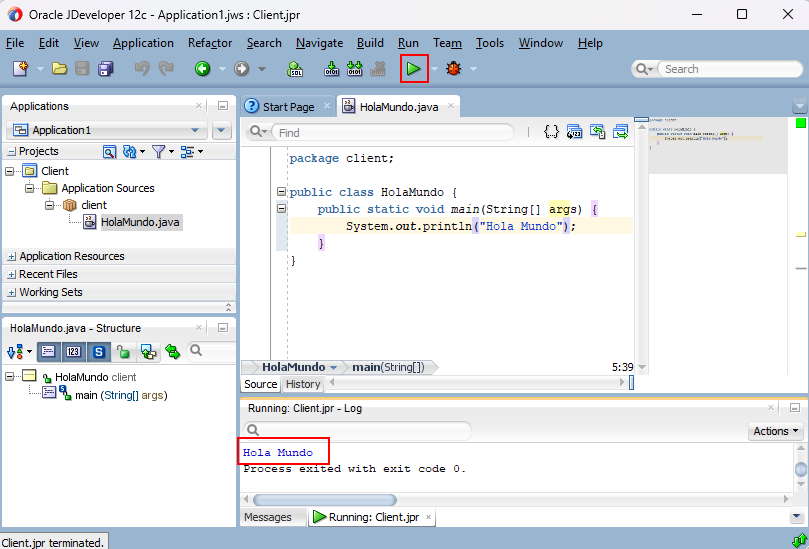This screenshot has height=549, width=809.
Task: Switch to the Start Page tab
Action: click(x=288, y=107)
